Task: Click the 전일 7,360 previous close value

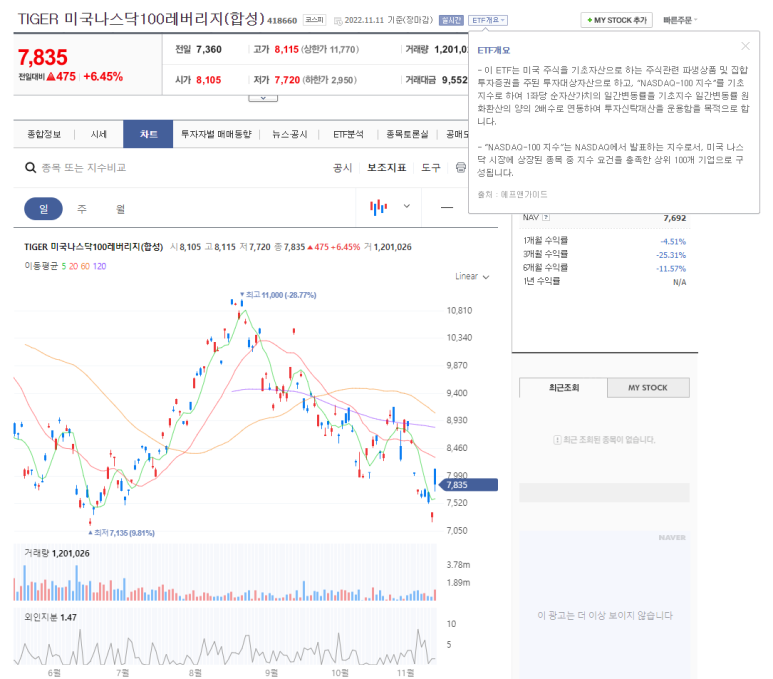Action: point(209,49)
